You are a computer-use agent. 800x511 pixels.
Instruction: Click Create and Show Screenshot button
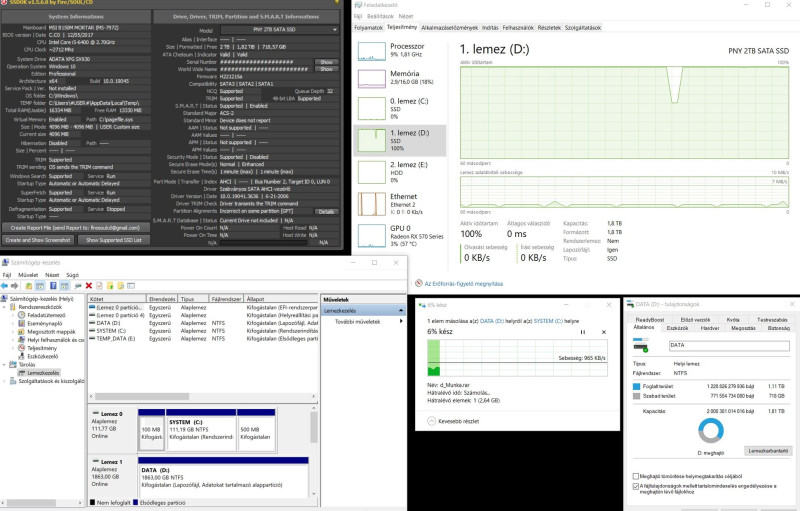pos(38,240)
